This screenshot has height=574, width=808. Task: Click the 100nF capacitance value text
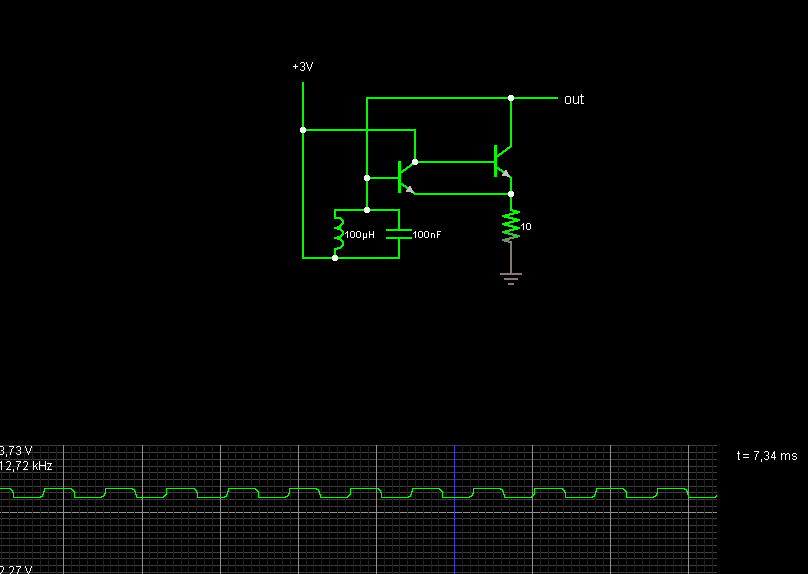coord(427,234)
